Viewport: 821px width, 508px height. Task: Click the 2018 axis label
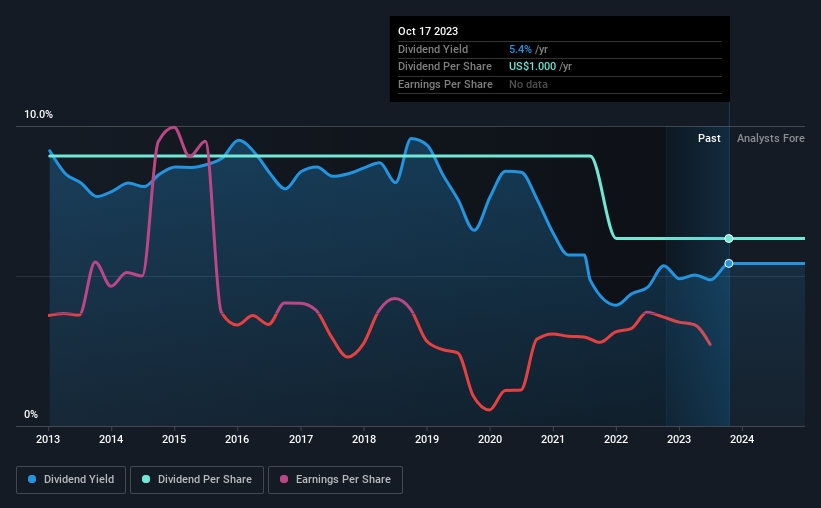point(364,439)
